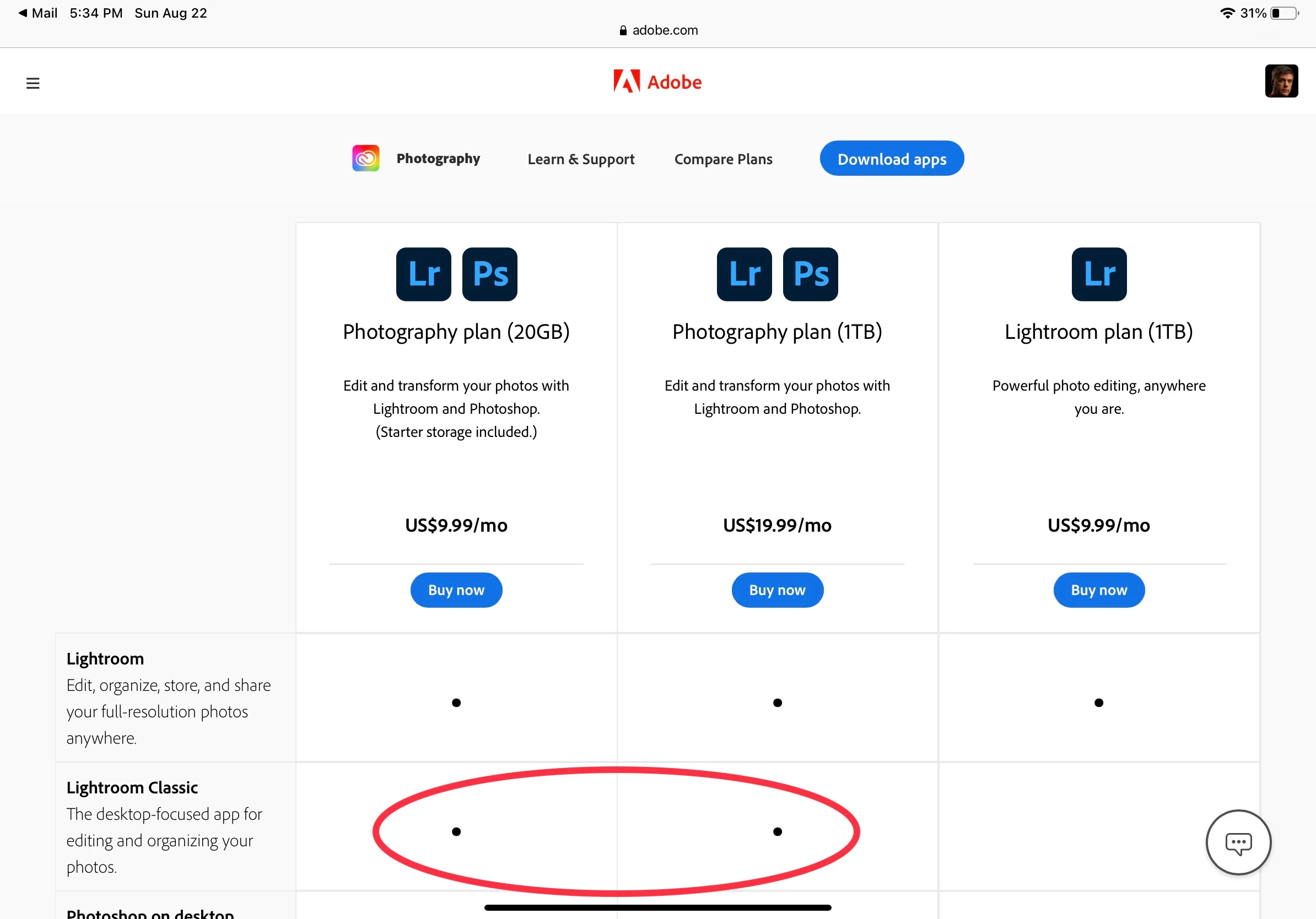The width and height of the screenshot is (1316, 919).
Task: Buy now for Lightroom plan 1TB
Action: tap(1099, 590)
